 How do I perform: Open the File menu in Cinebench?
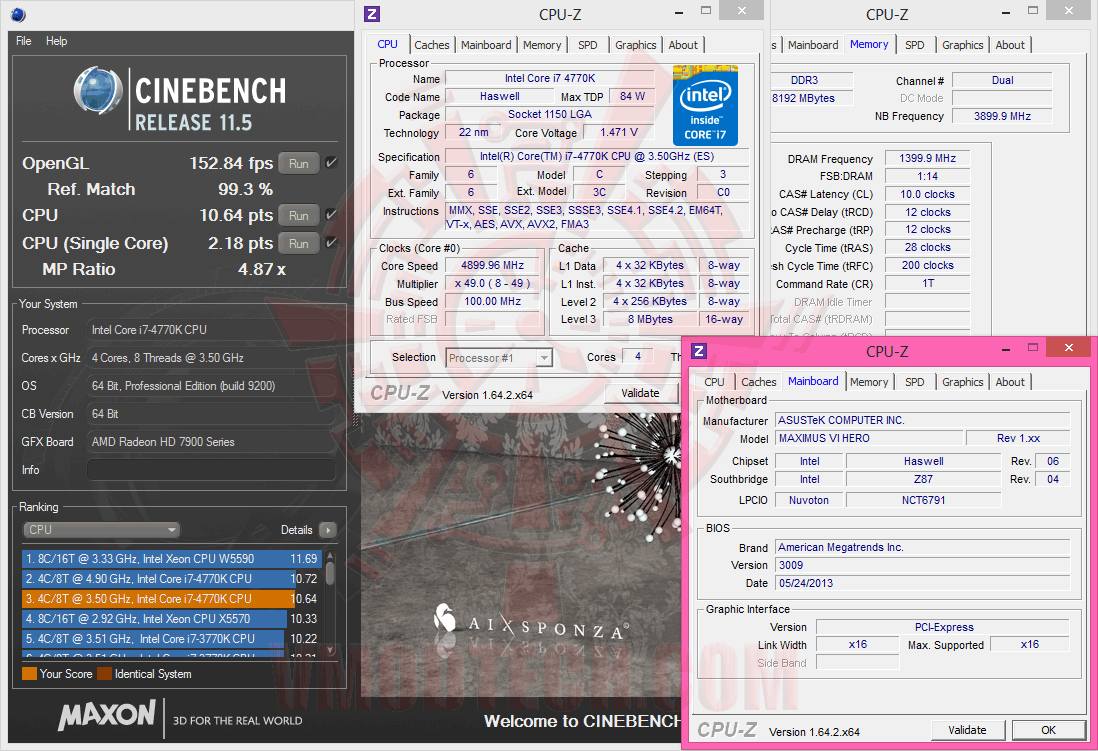pyautogui.click(x=24, y=41)
